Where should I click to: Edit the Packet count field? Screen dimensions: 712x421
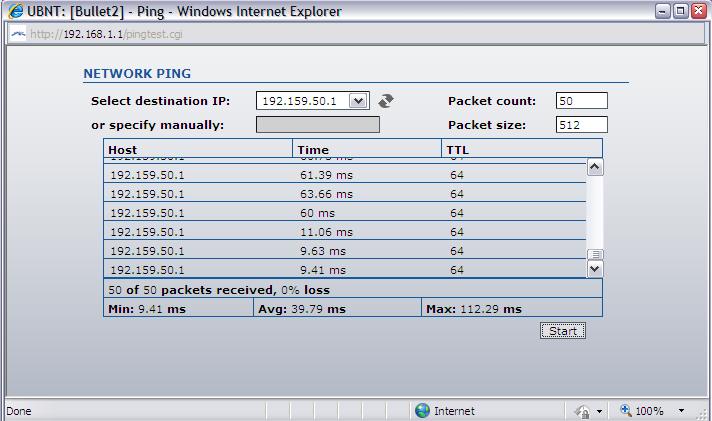(x=582, y=101)
